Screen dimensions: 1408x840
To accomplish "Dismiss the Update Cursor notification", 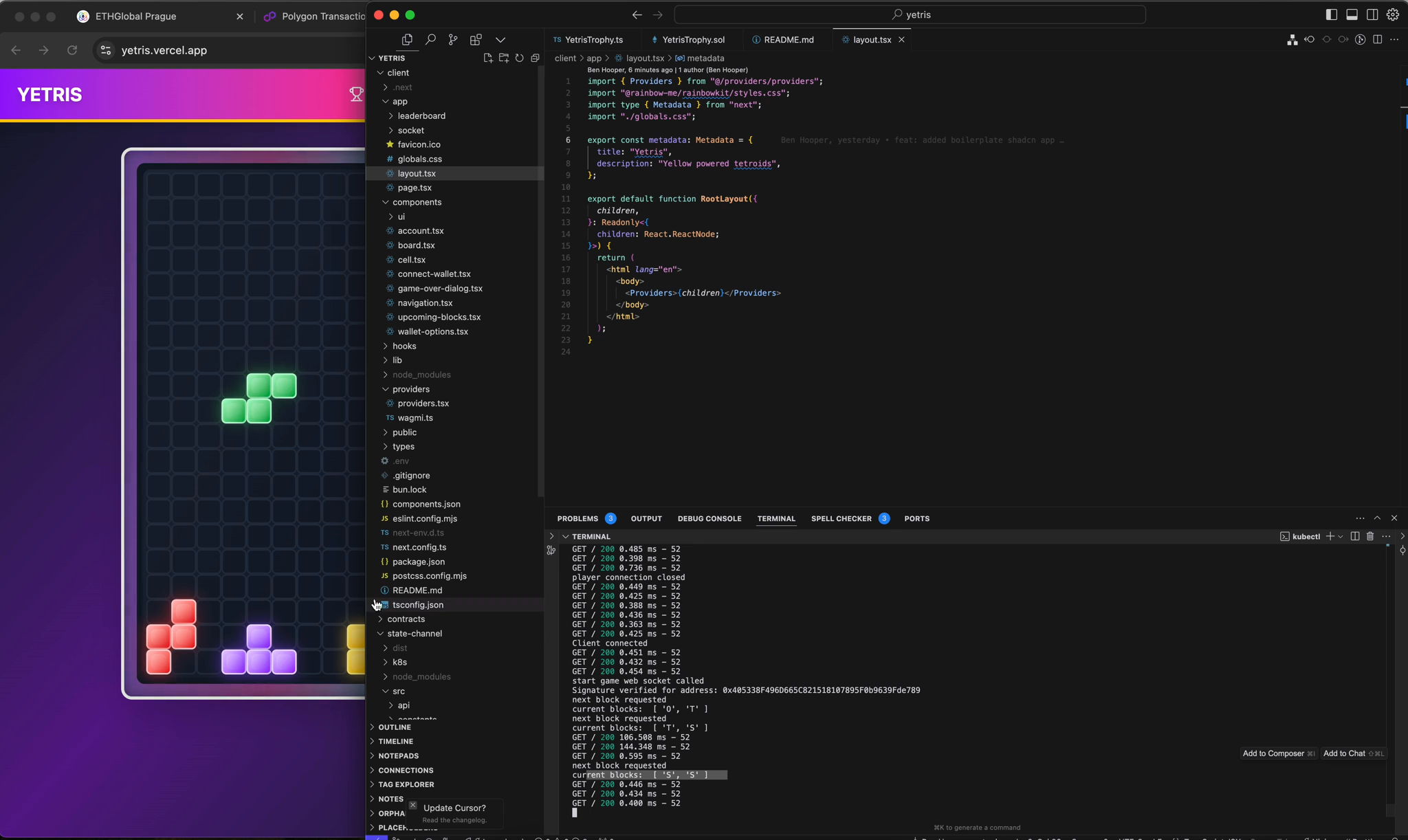I will pos(412,805).
